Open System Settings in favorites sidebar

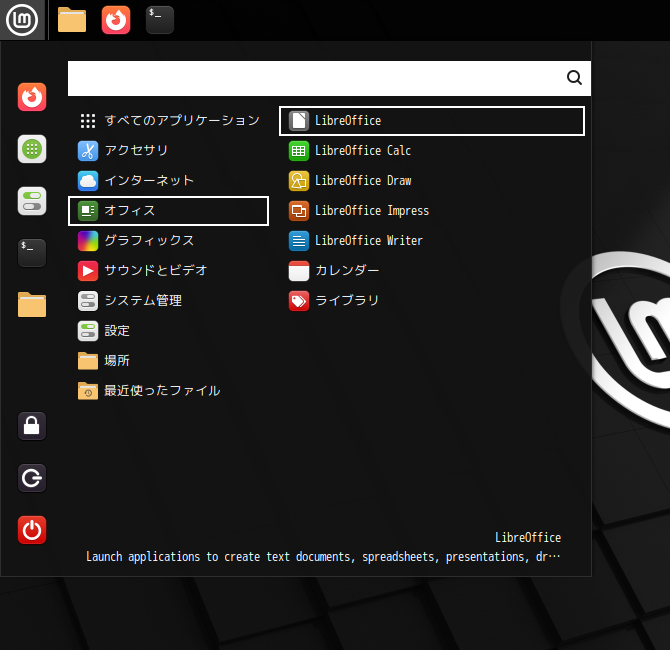click(x=32, y=201)
